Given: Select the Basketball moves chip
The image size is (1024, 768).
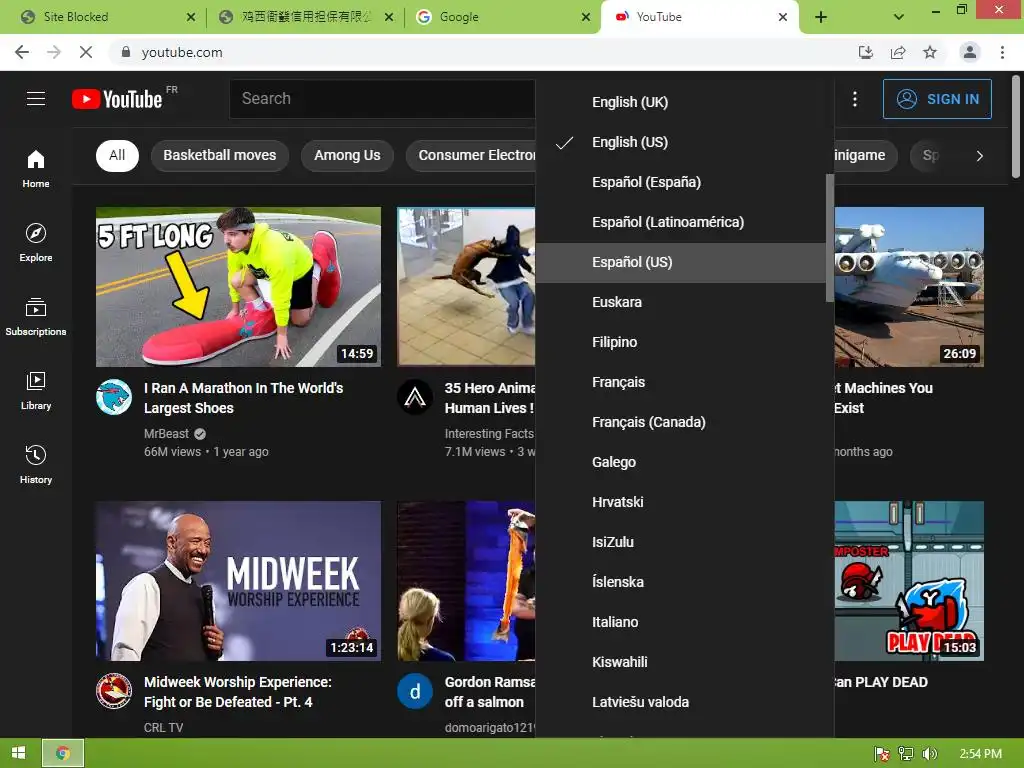Looking at the screenshot, I should pos(219,155).
